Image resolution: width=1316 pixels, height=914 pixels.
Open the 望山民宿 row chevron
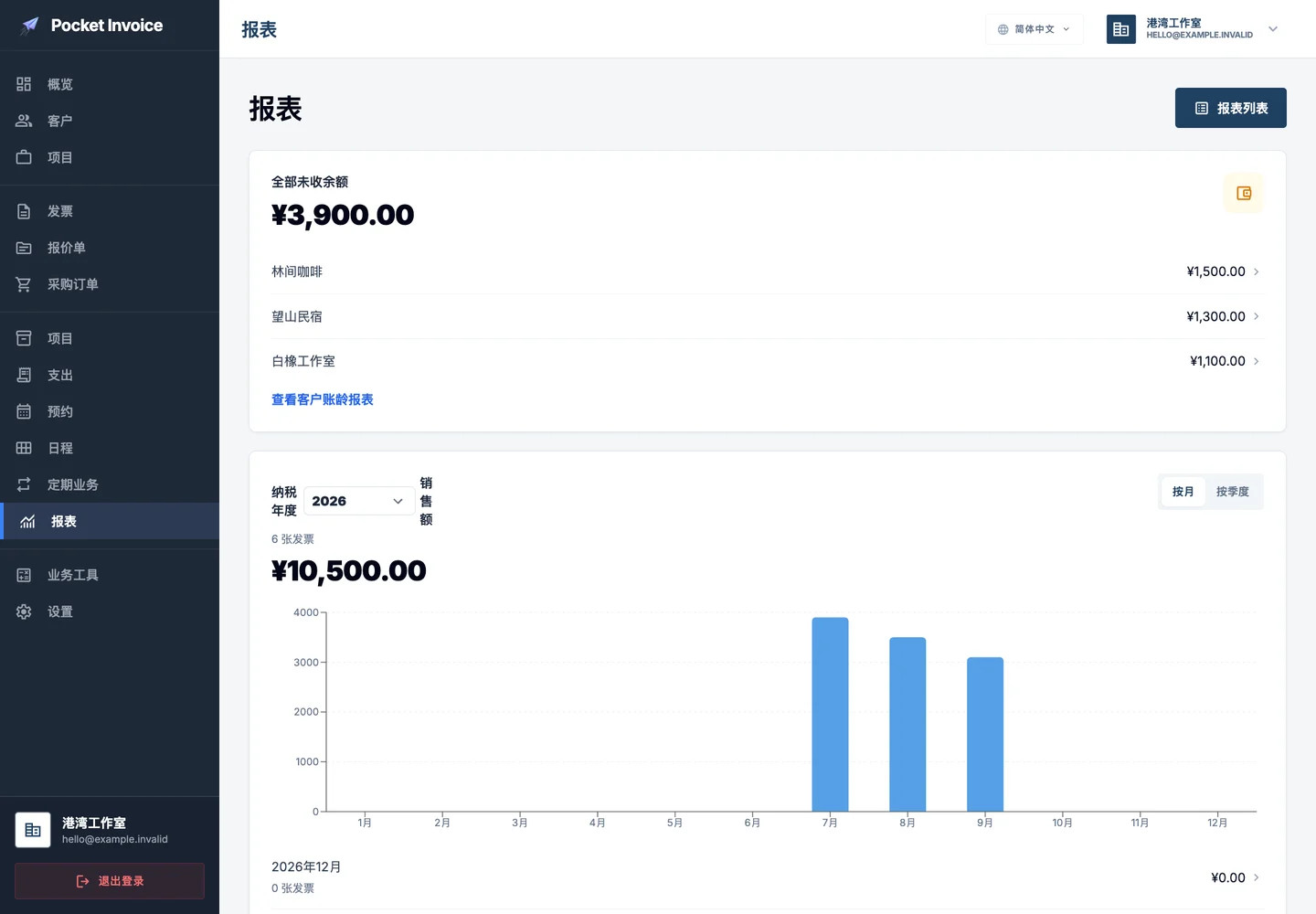coord(1257,316)
